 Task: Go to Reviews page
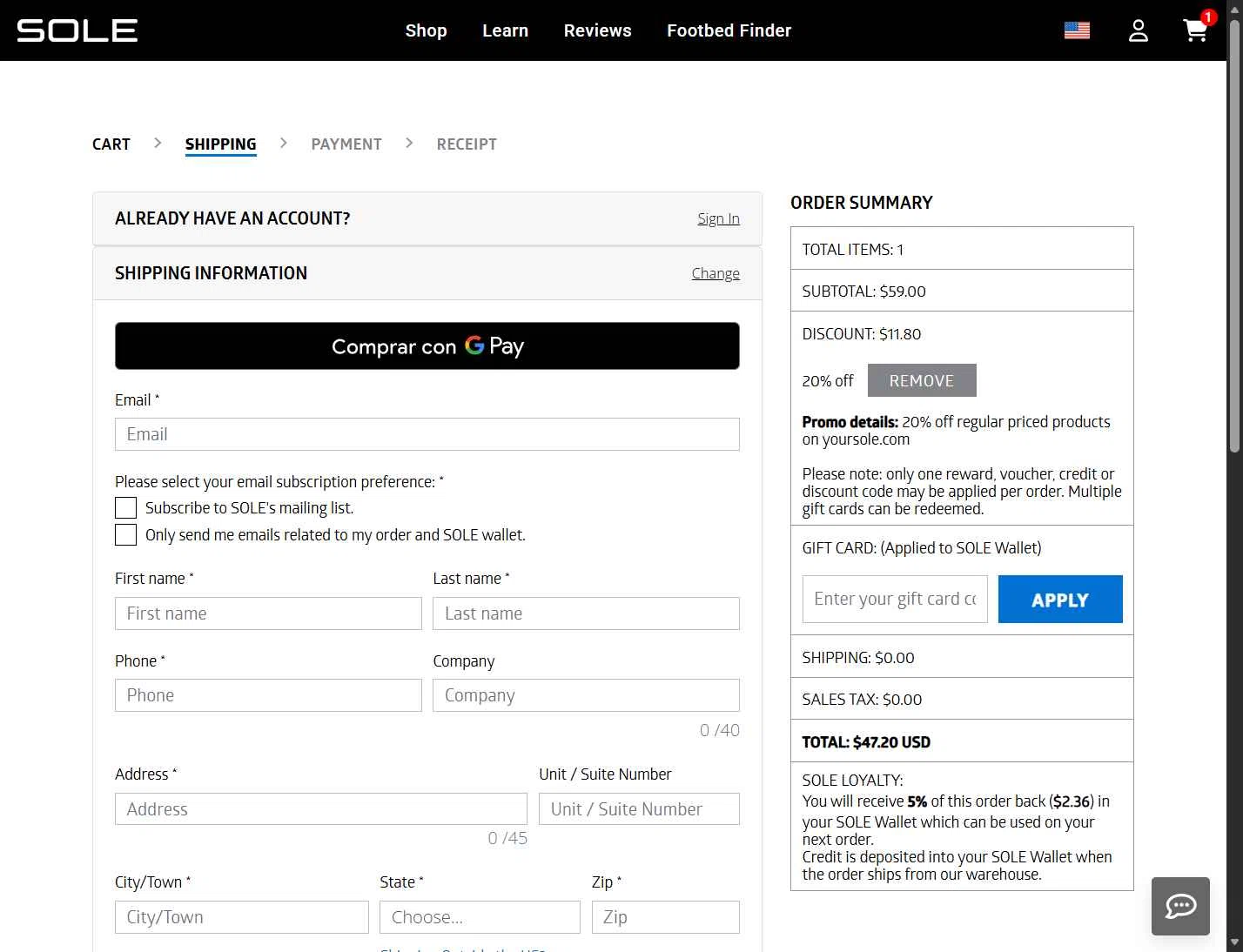pos(597,30)
